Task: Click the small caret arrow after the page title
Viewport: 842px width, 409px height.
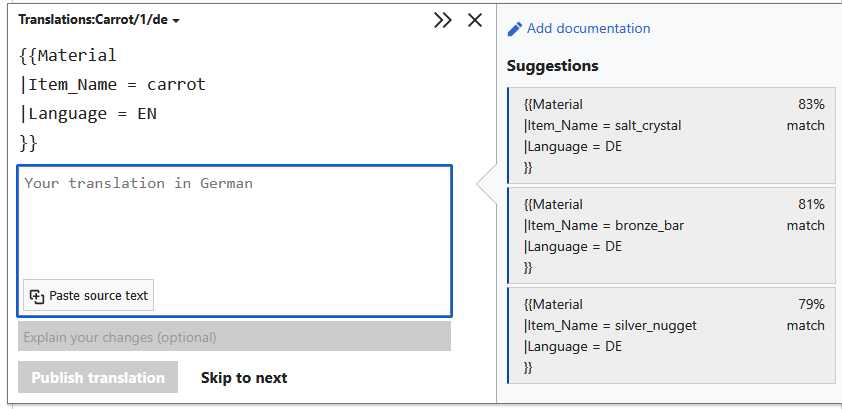Action: (176, 21)
